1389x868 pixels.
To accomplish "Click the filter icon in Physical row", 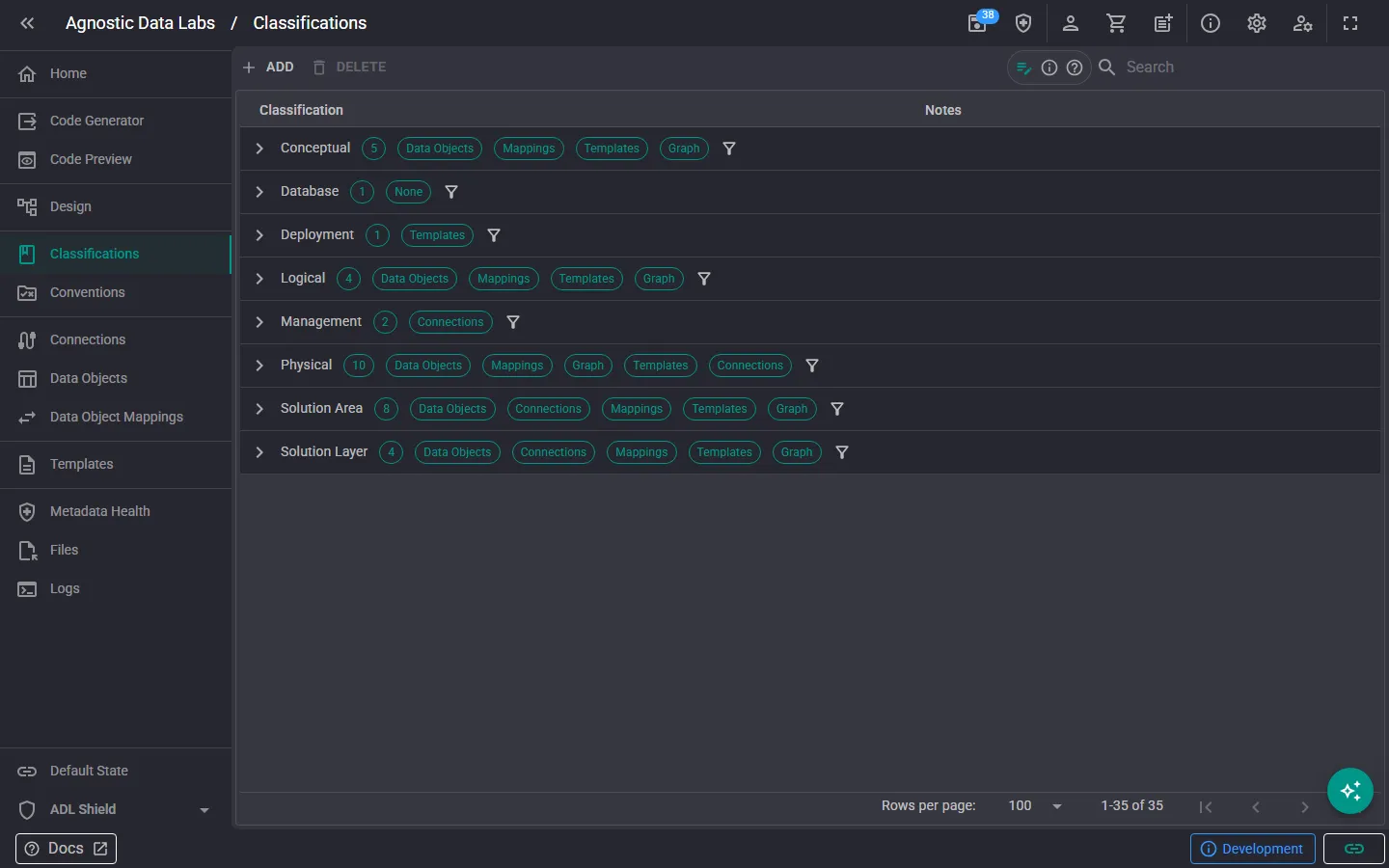I will 812,366.
